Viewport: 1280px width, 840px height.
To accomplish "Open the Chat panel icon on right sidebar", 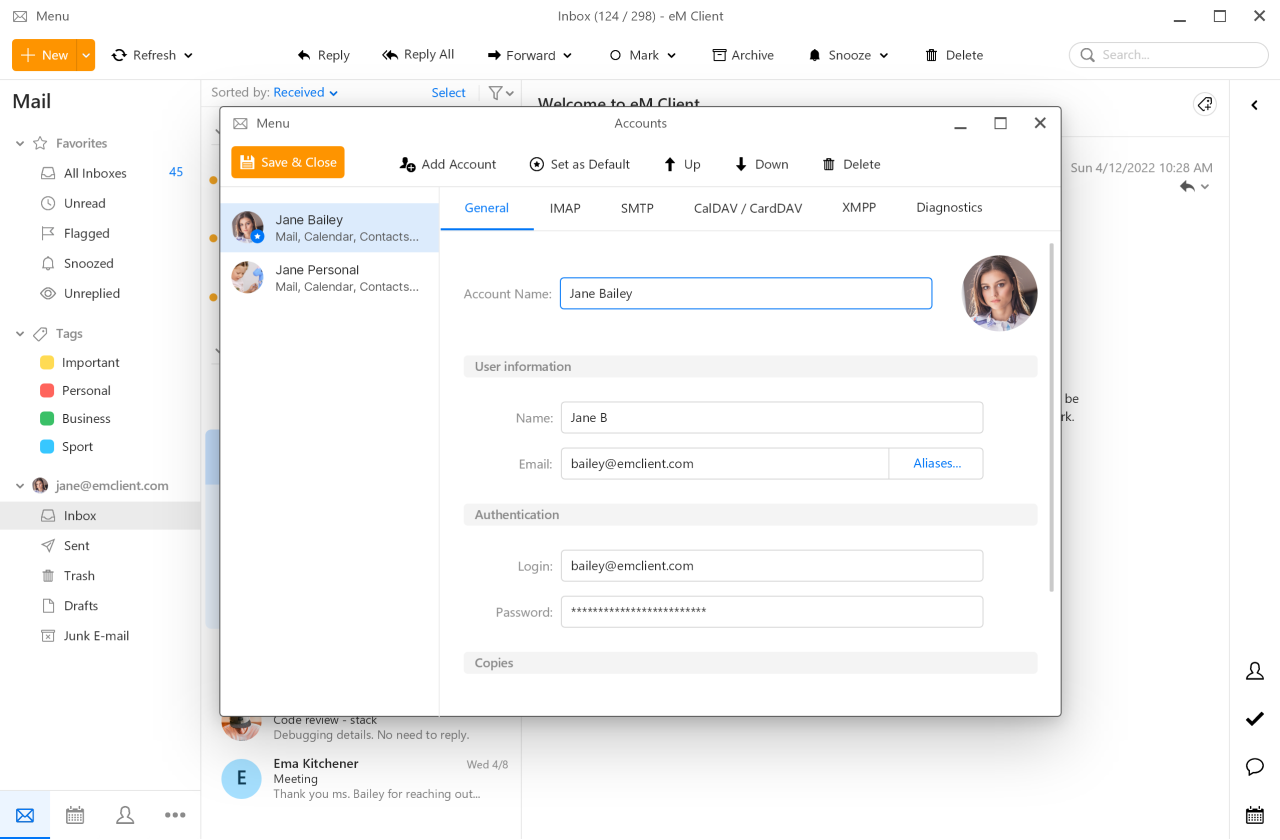I will pos(1255,767).
